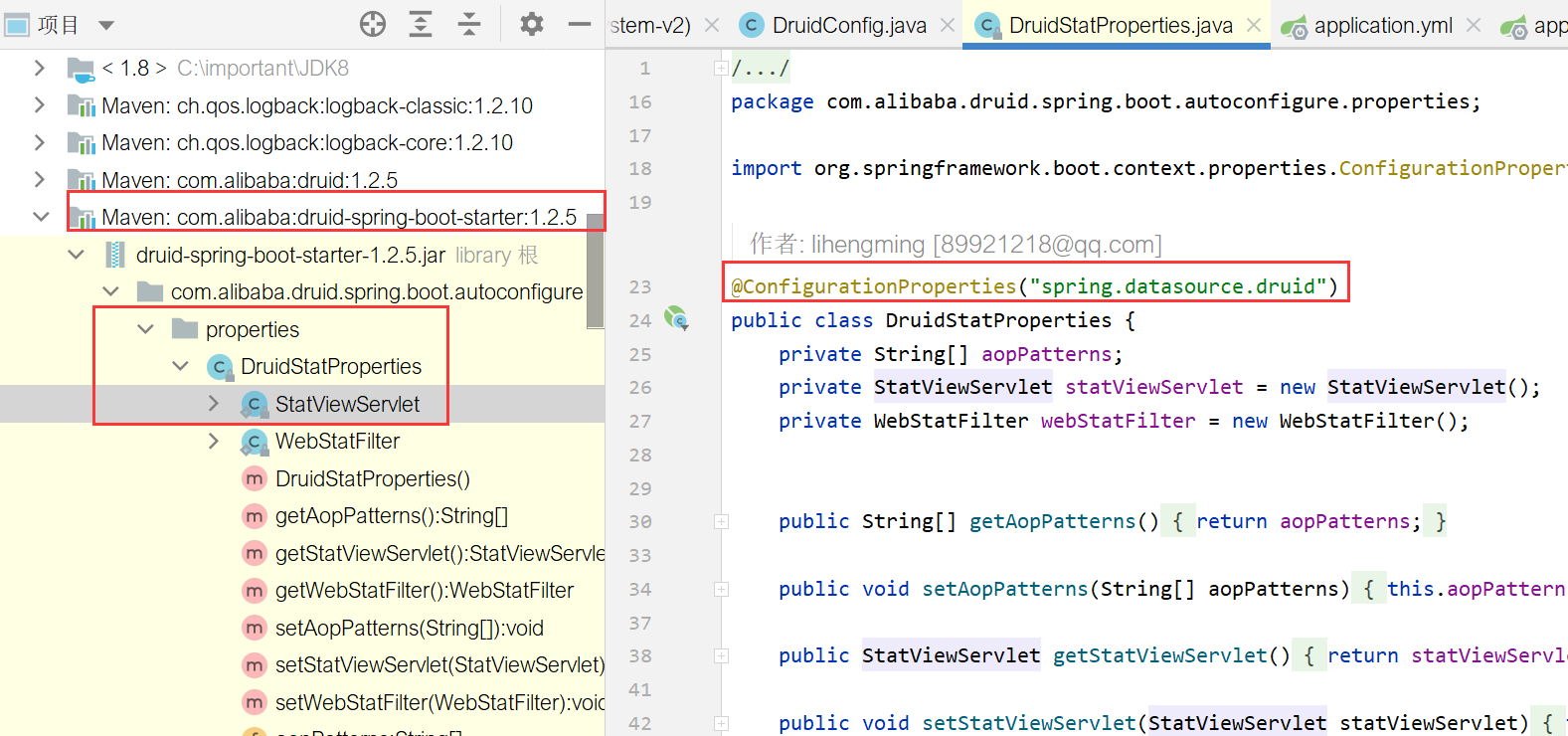
Task: Click the properties folder icon
Action: tap(185, 328)
